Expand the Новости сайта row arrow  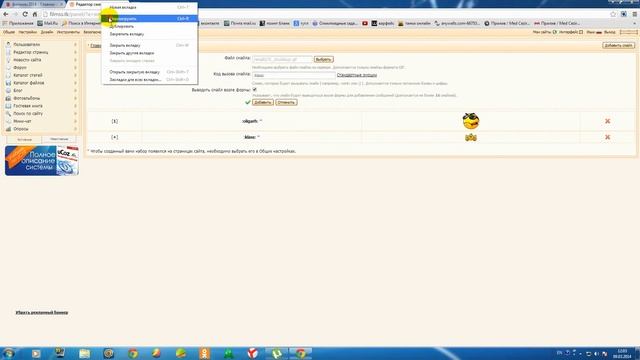pyautogui.click(x=76, y=60)
